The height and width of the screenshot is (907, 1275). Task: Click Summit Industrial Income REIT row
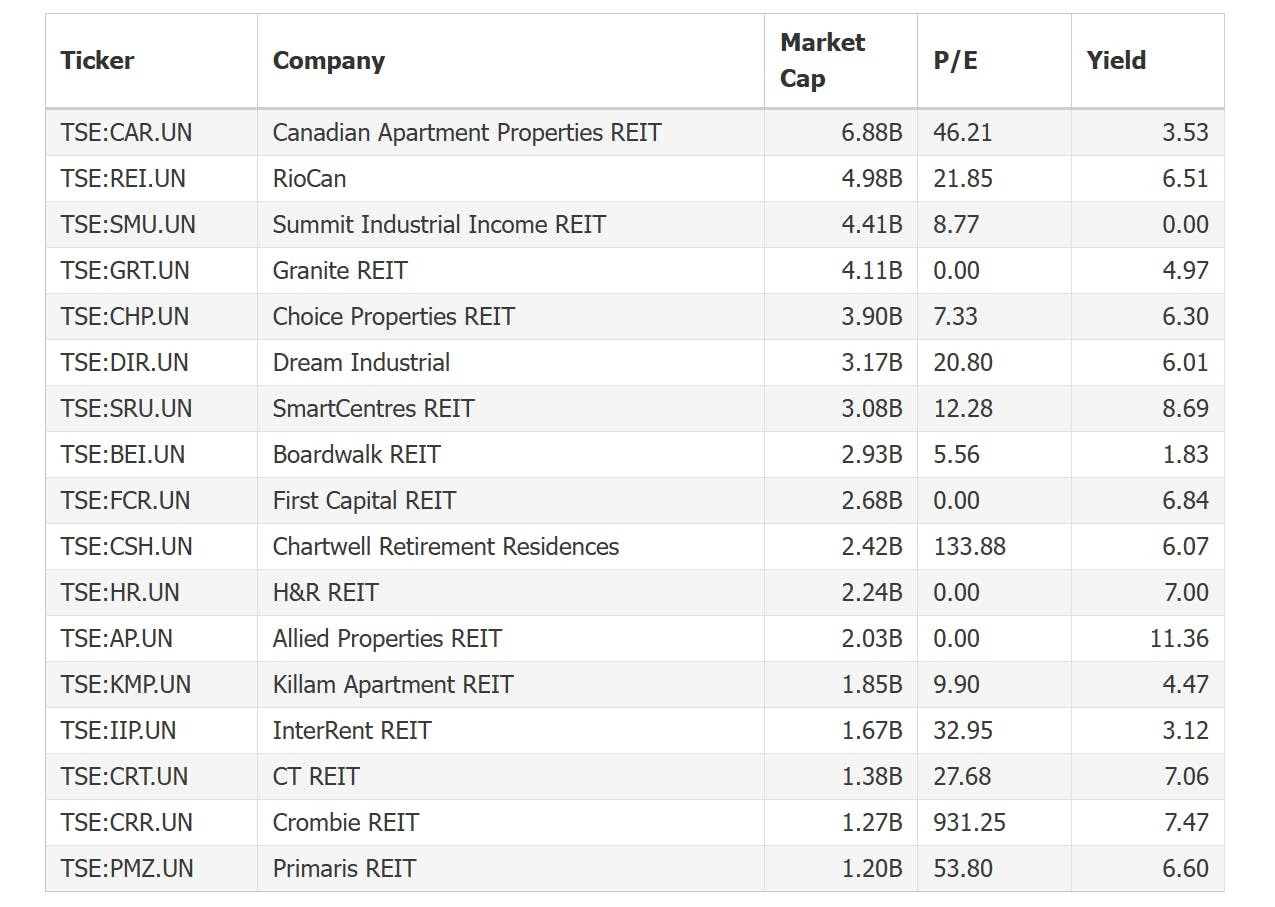tap(635, 224)
